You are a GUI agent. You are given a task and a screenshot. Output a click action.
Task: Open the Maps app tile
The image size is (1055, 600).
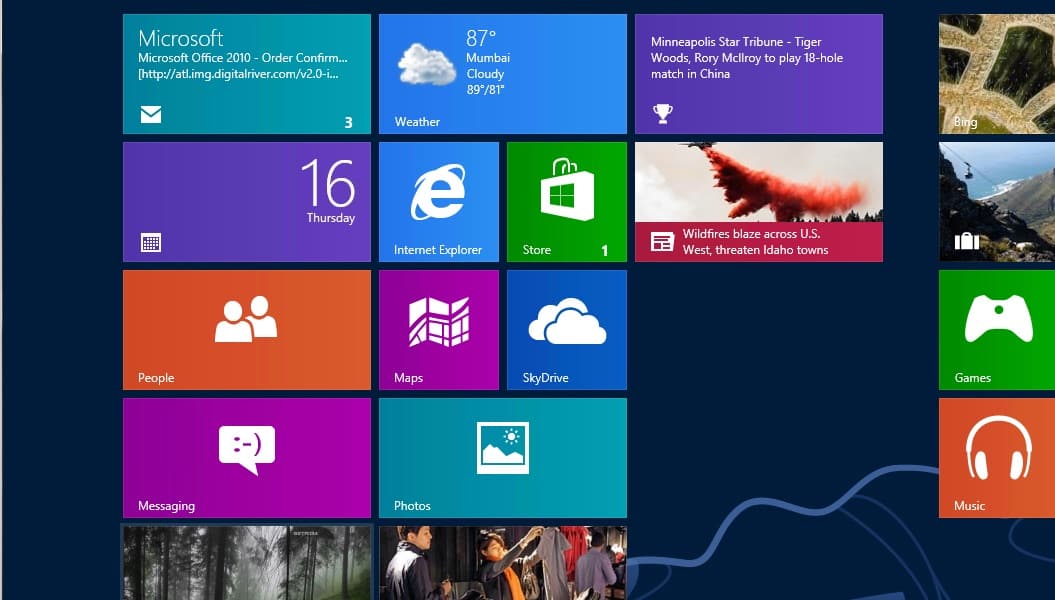[x=438, y=330]
